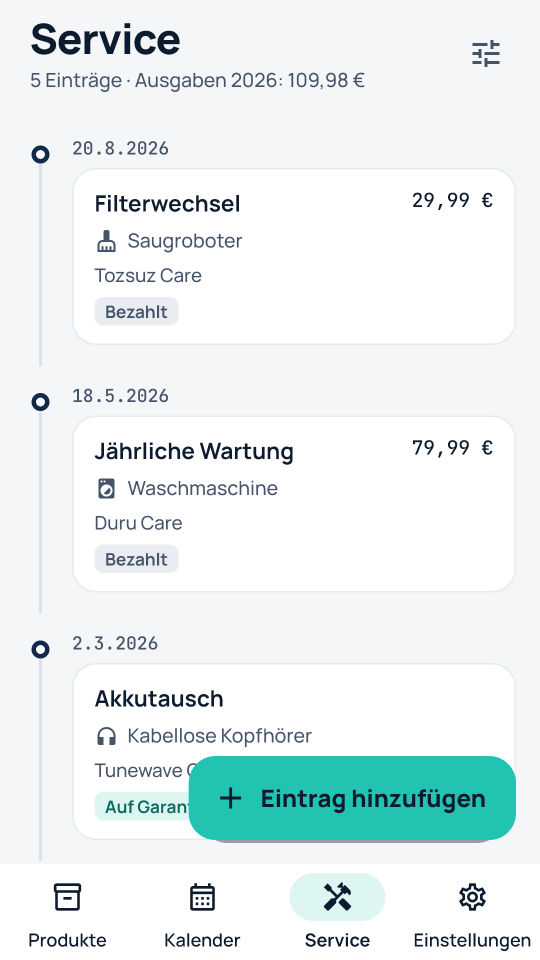The width and height of the screenshot is (540, 960).
Task: Select the 18.5.2026 timeline marker
Action: (x=40, y=402)
